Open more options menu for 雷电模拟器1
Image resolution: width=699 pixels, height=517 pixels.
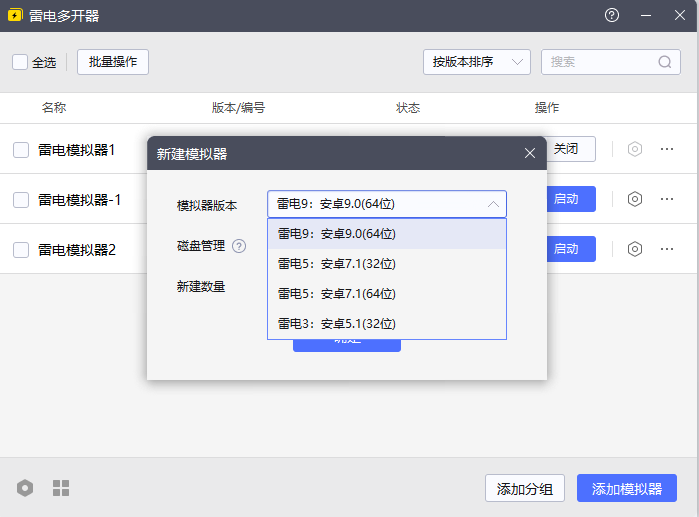click(x=667, y=149)
